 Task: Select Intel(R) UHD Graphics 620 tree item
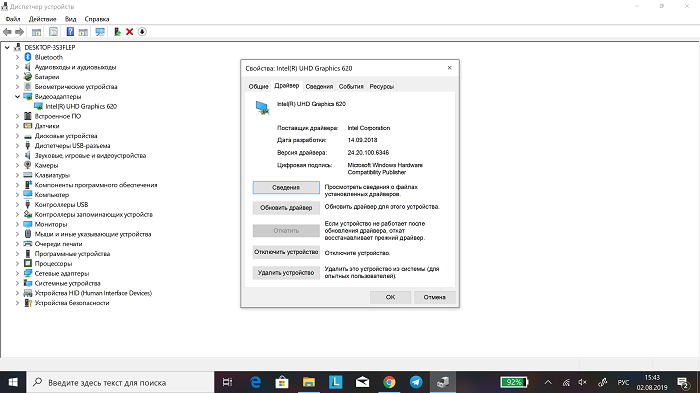point(81,106)
